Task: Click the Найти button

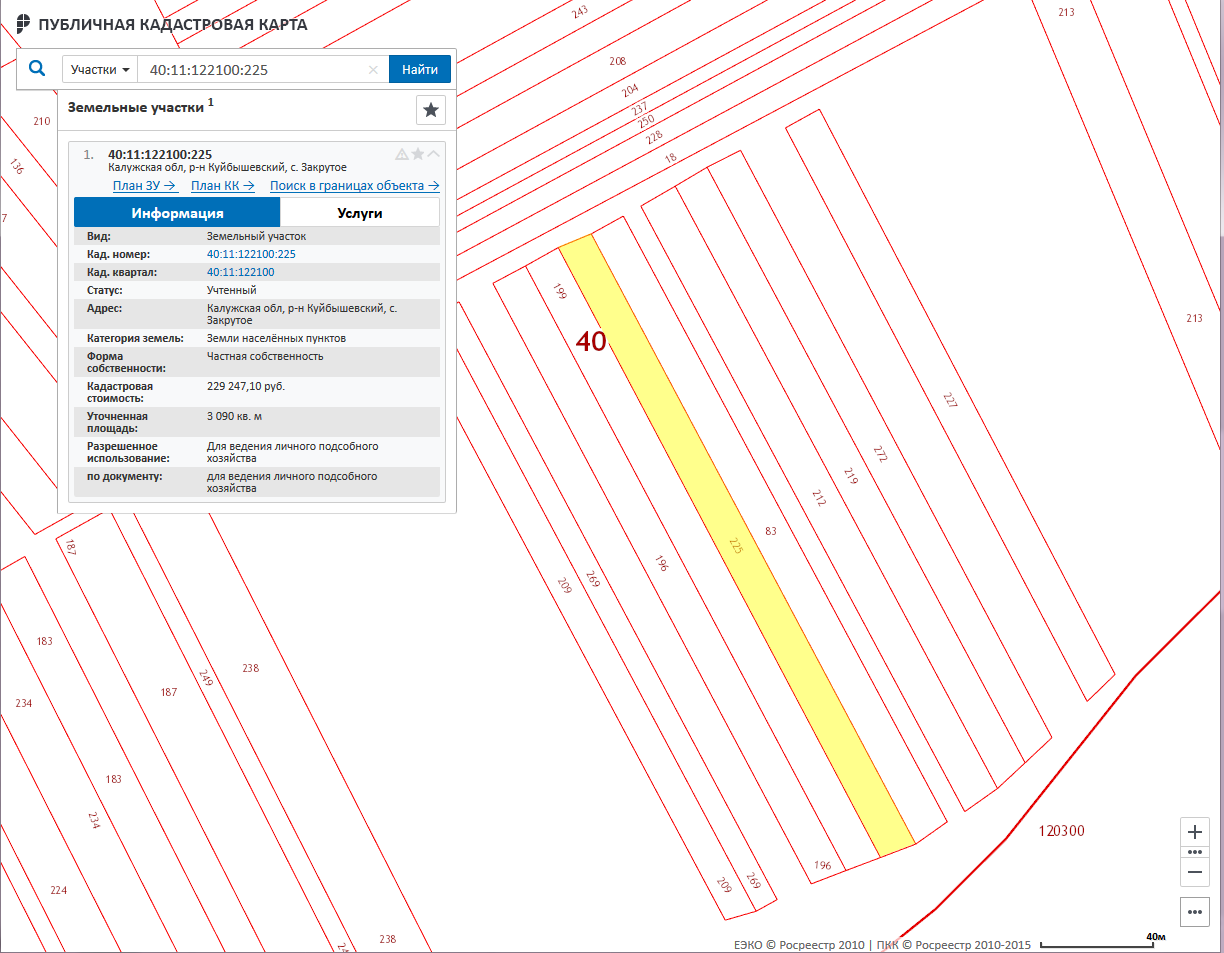Action: 420,69
